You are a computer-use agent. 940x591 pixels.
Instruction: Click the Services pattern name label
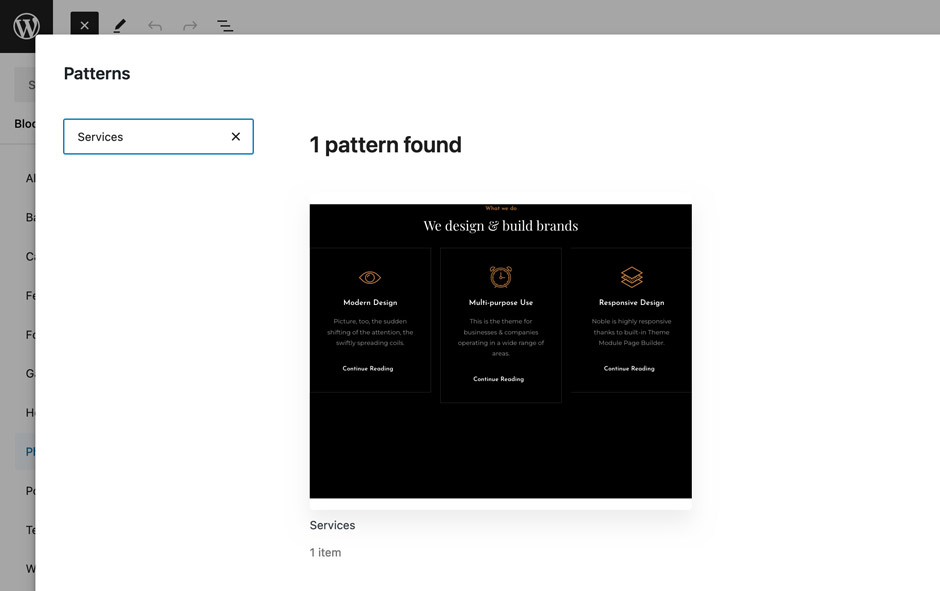[332, 525]
